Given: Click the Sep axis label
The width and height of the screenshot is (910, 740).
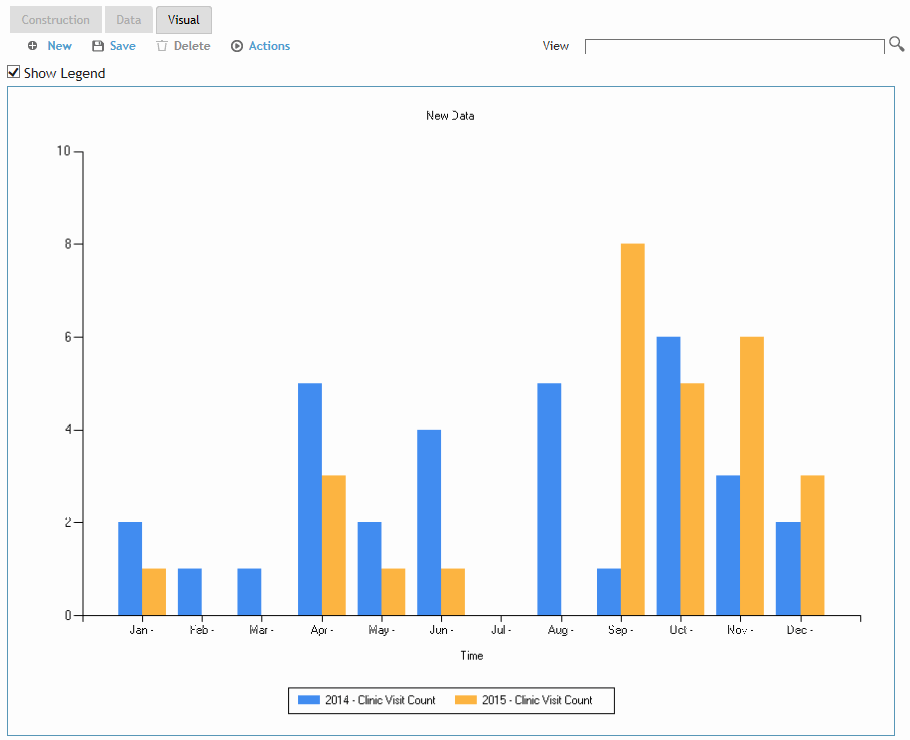Looking at the screenshot, I should pyautogui.click(x=620, y=630).
